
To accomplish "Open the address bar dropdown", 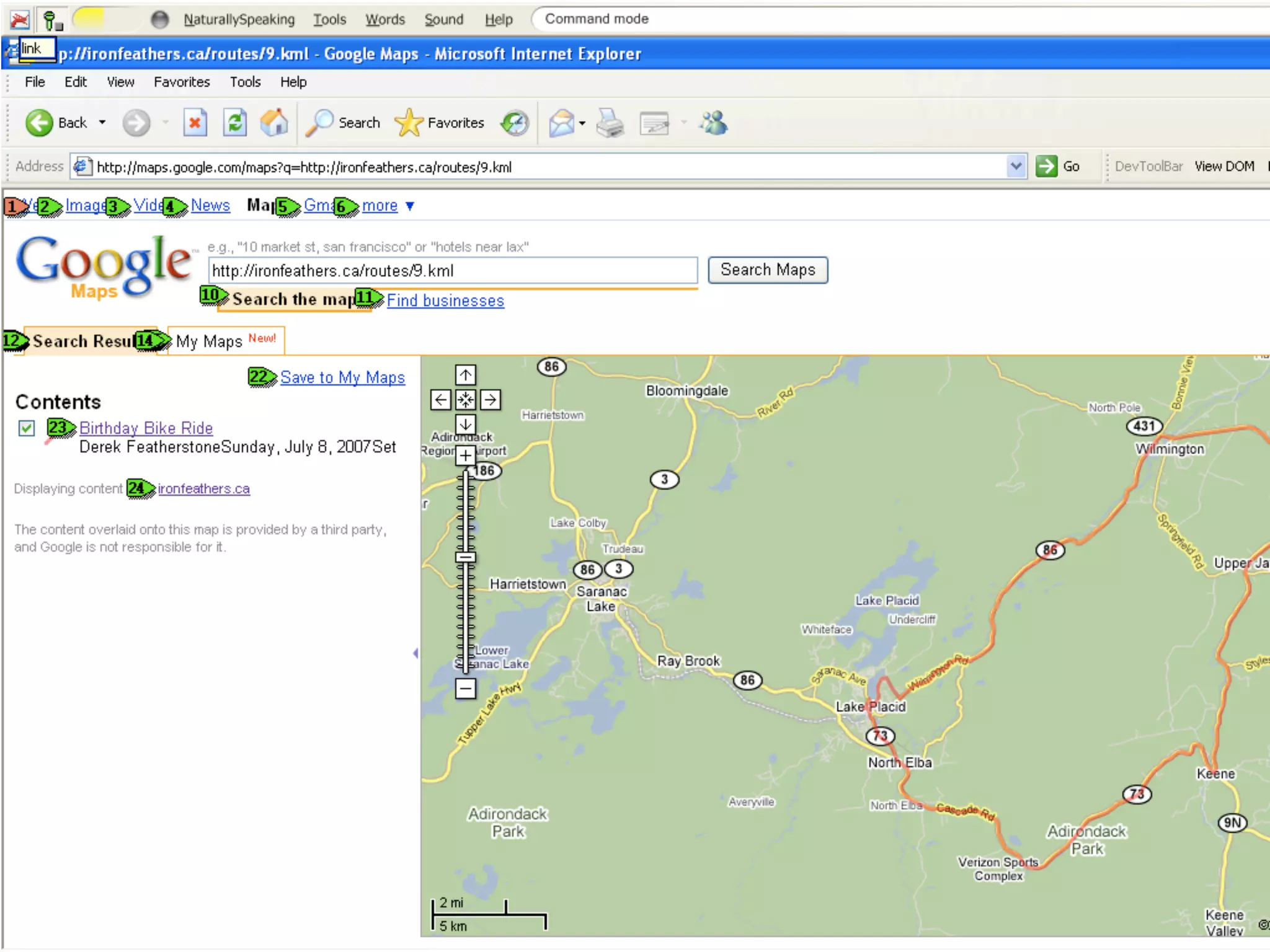I will [1016, 166].
